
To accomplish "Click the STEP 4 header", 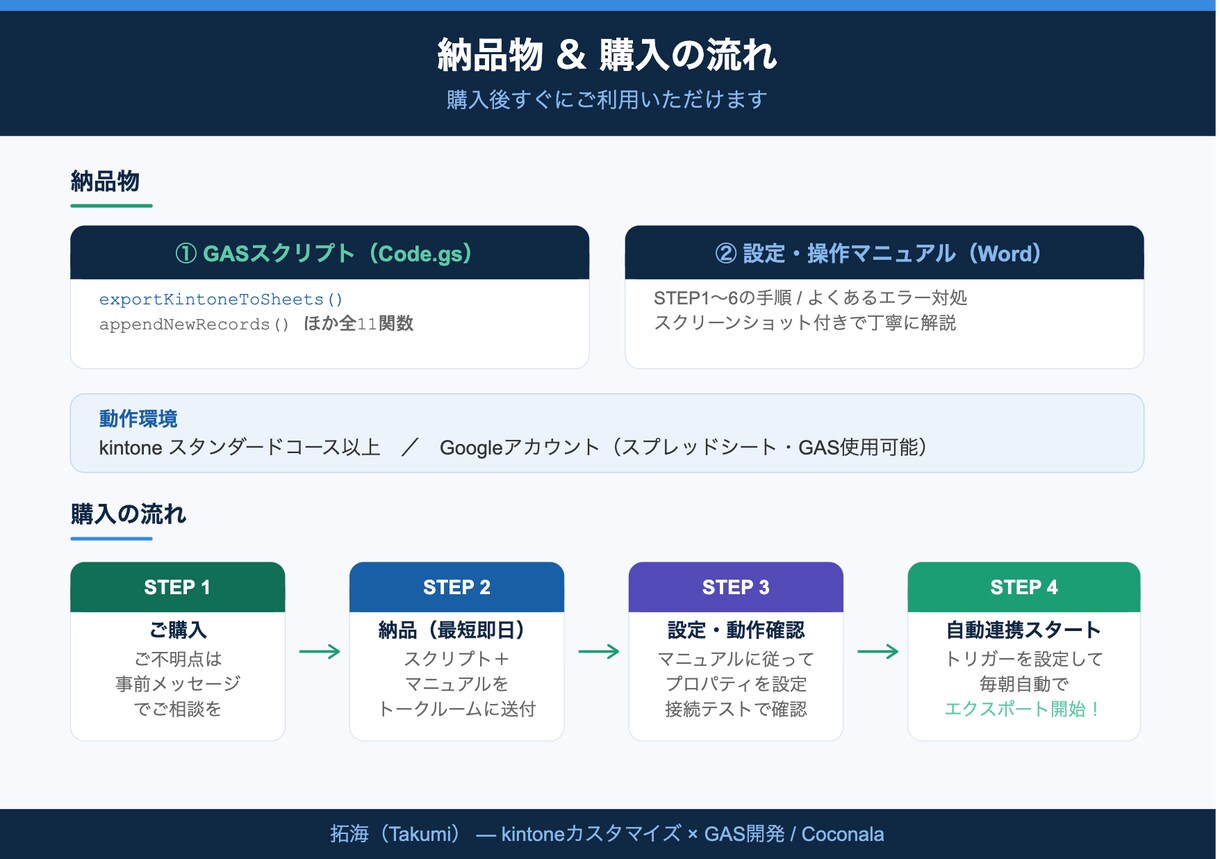I will [1024, 587].
